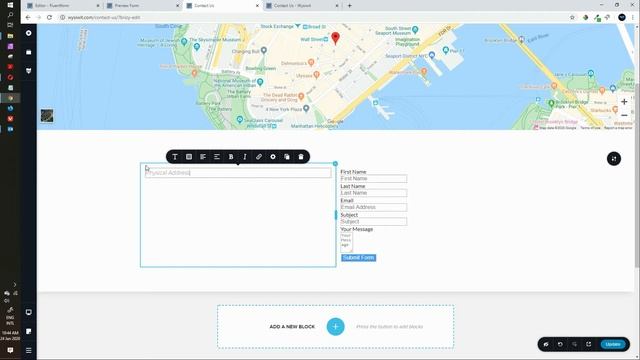Image resolution: width=640 pixels, height=360 pixels.
Task: Open the hamburger menu at sidebar bottom
Action: (29, 350)
